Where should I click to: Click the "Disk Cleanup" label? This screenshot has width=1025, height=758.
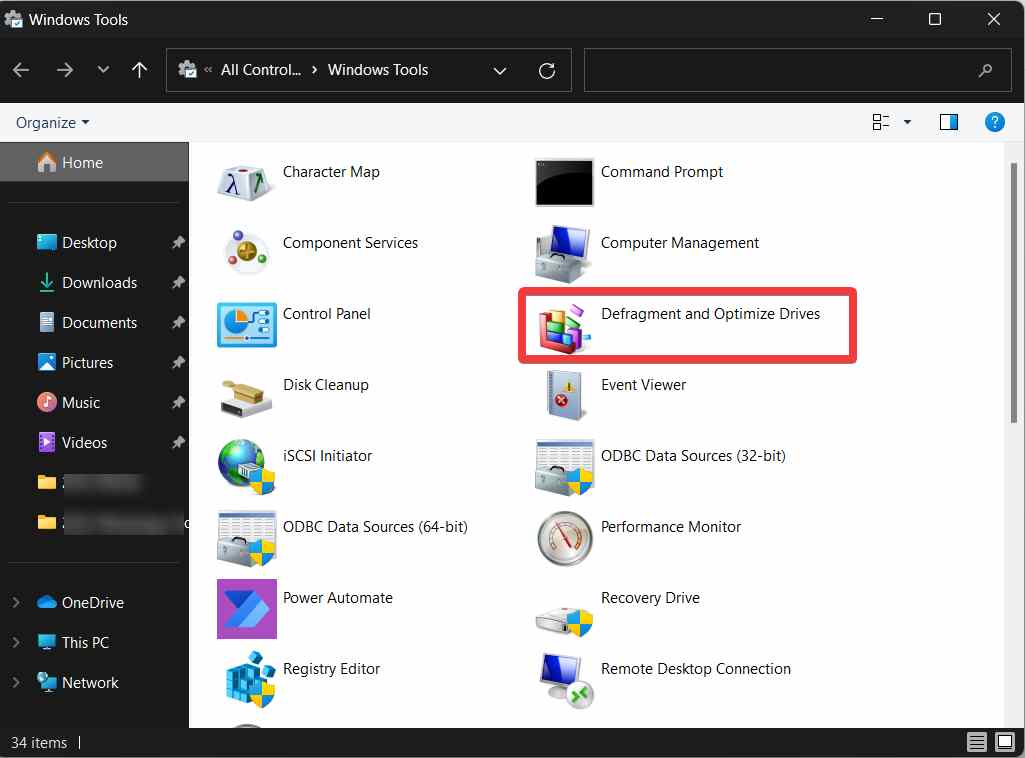click(326, 385)
